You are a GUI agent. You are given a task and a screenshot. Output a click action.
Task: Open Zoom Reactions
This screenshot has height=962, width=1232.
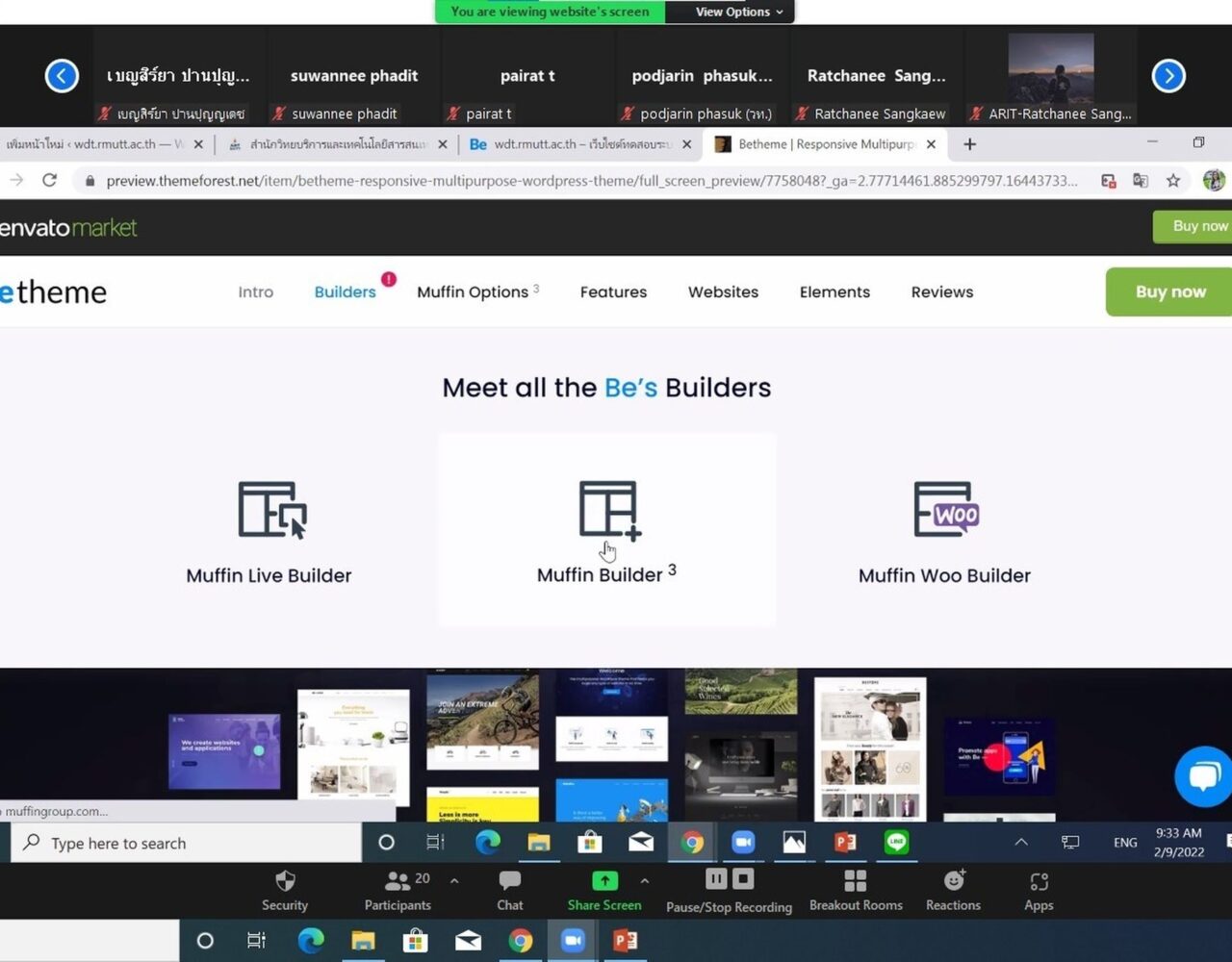954,891
